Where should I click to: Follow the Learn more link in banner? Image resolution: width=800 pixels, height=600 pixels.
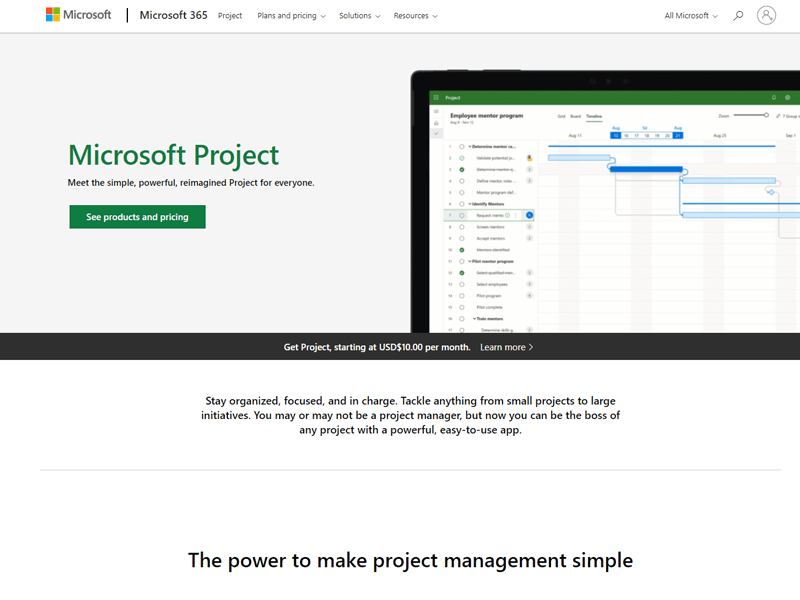click(506, 347)
